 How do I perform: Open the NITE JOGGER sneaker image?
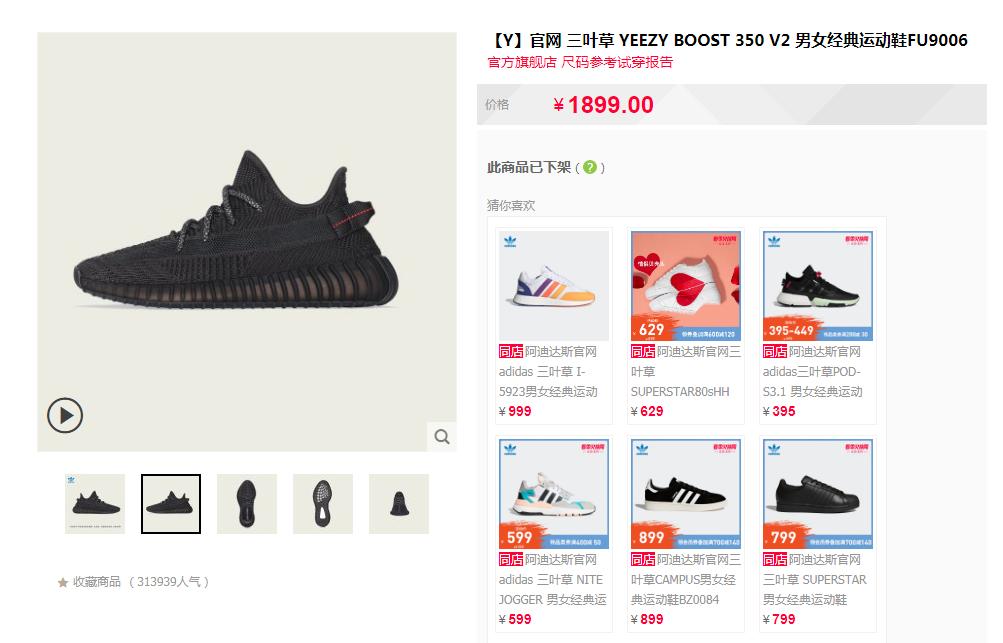coord(554,494)
